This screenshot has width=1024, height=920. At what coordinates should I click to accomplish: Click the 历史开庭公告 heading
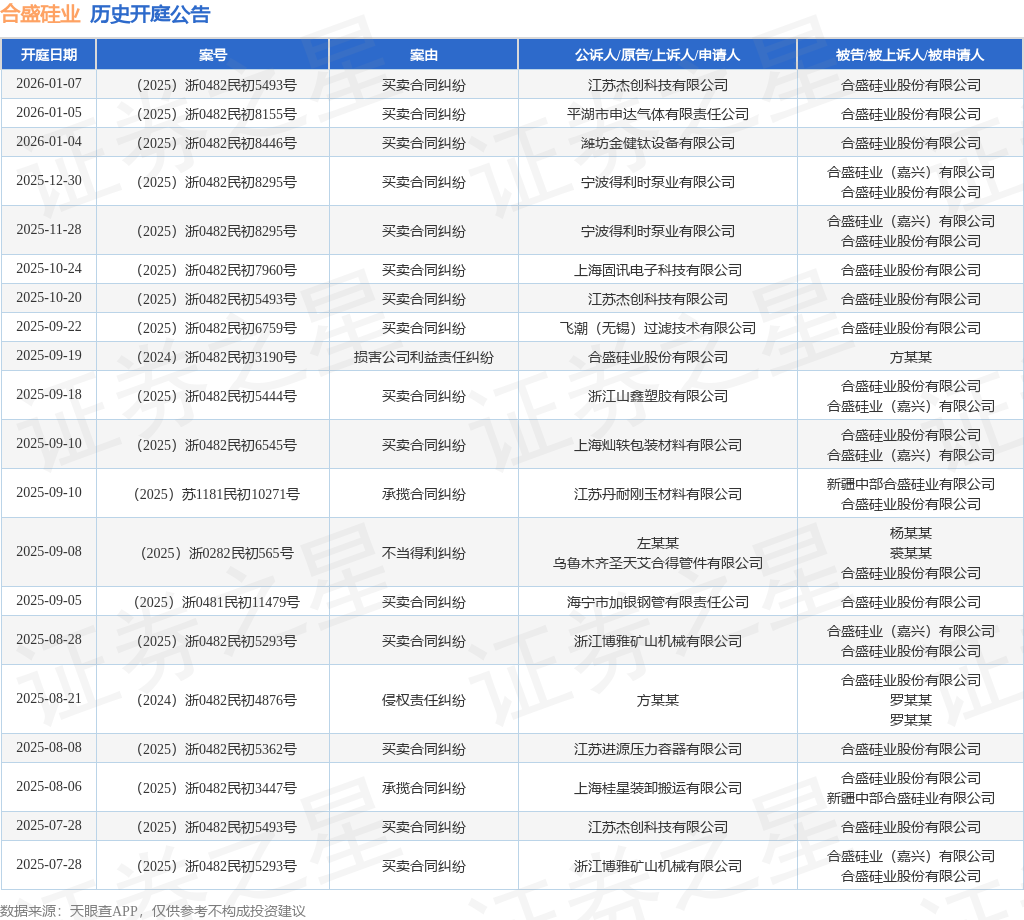[x=150, y=14]
